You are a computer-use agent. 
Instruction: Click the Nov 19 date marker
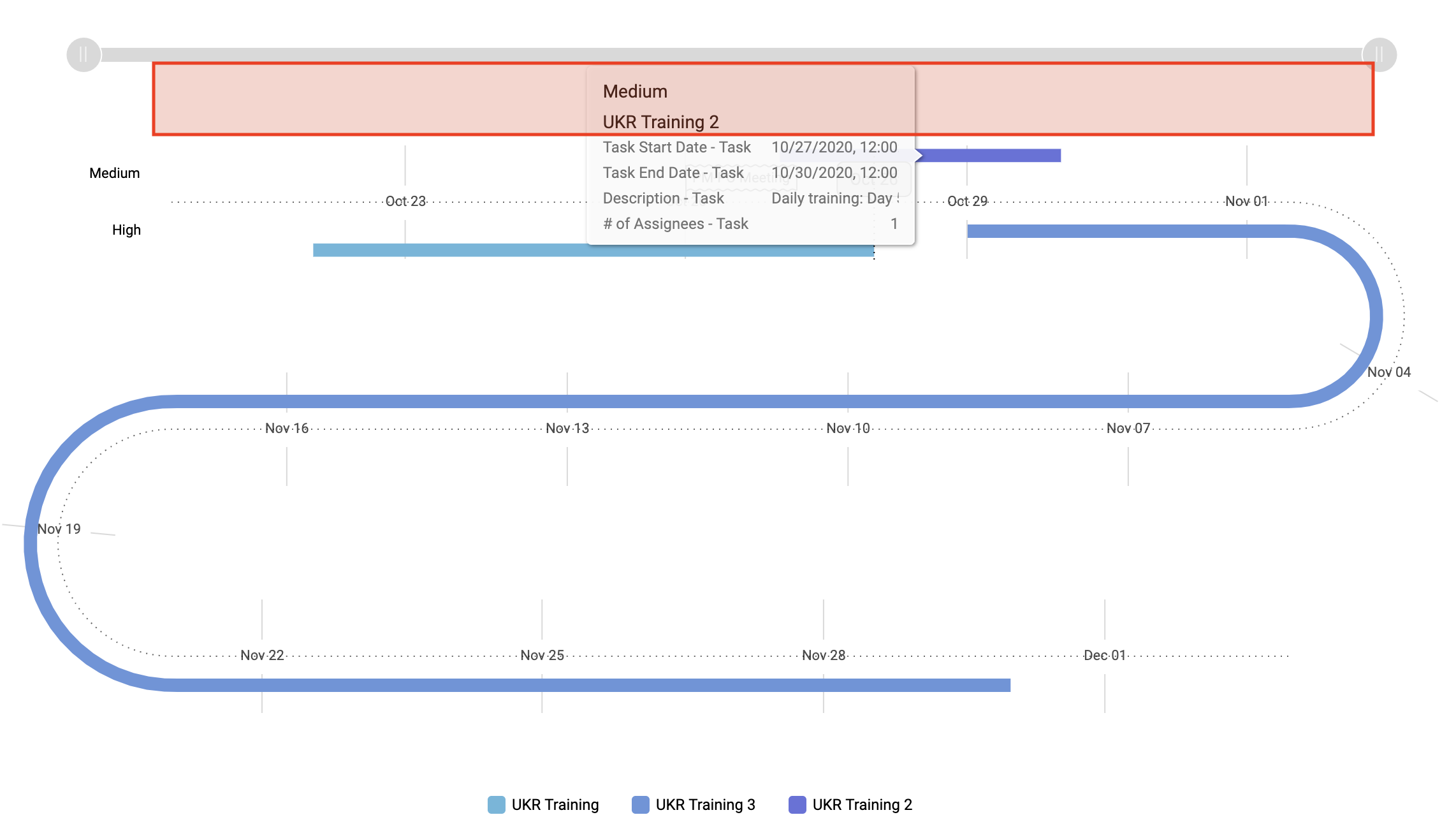click(59, 528)
